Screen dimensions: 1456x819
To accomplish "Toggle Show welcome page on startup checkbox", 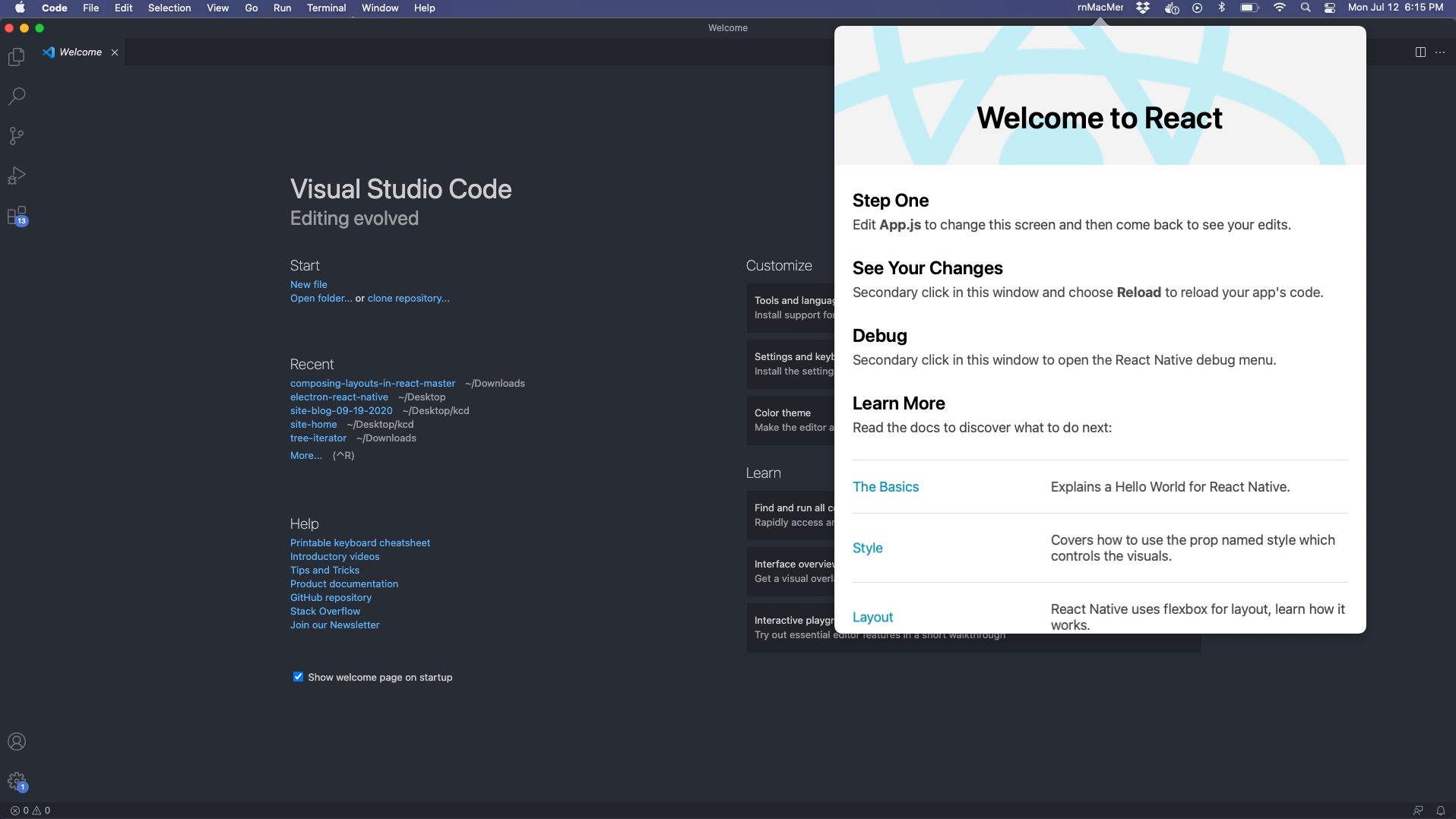I will (298, 677).
